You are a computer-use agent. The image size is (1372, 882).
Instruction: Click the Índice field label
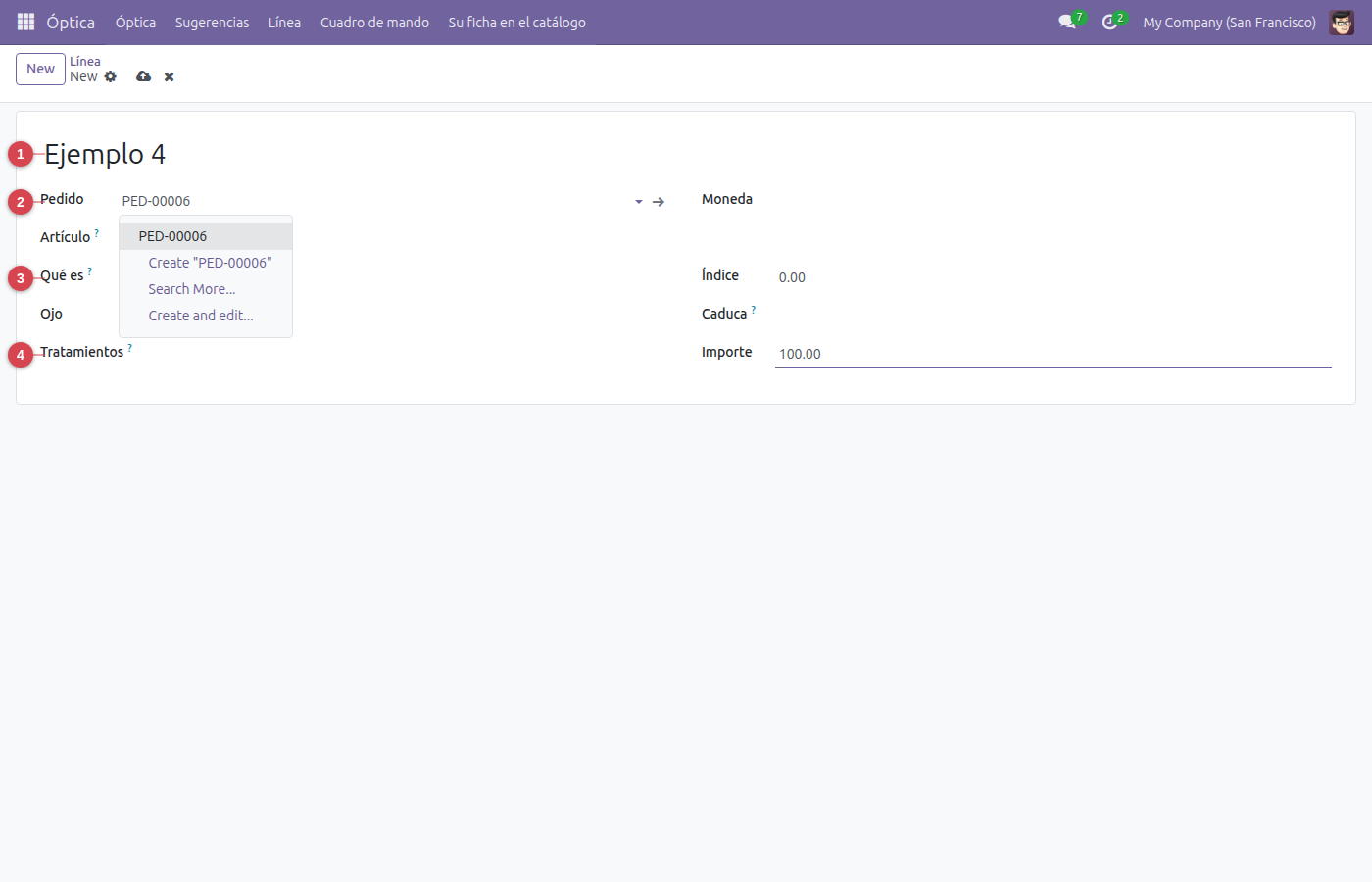(720, 275)
